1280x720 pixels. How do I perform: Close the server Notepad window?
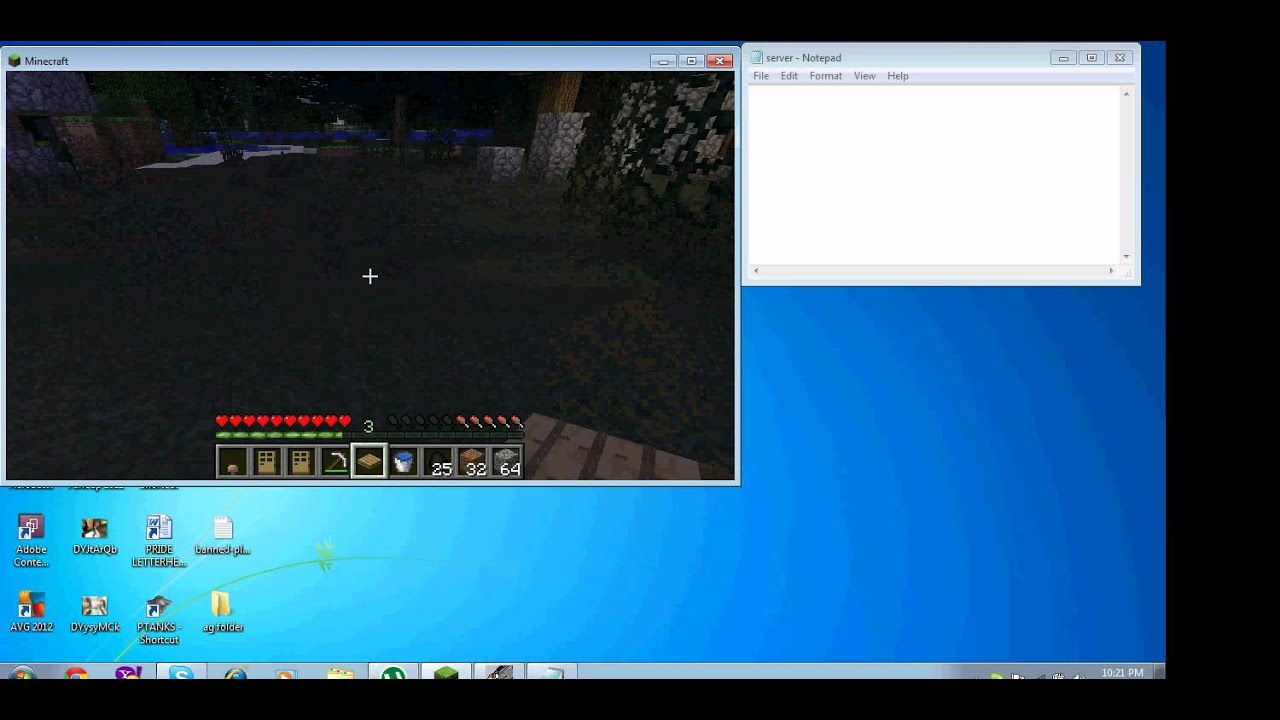tap(1120, 58)
